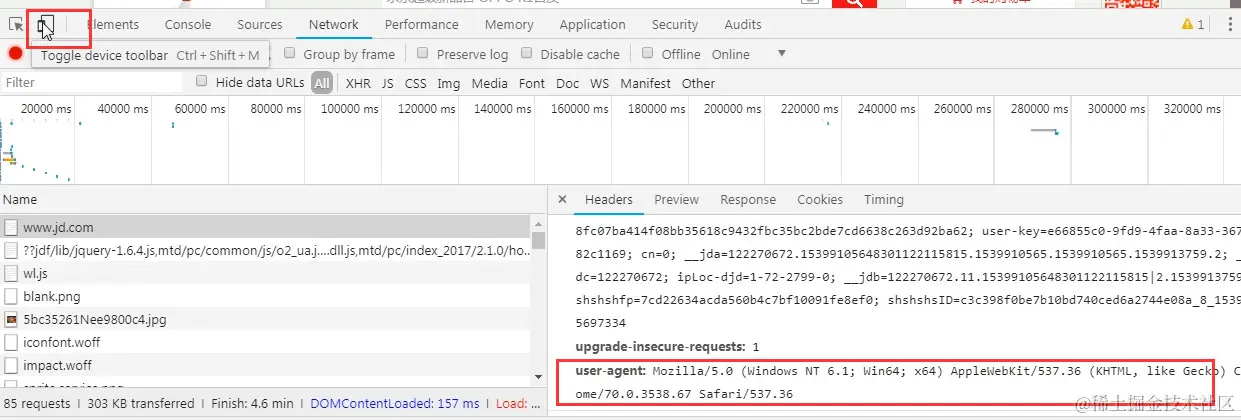Click the file icon beside wl.js

(x=11, y=273)
